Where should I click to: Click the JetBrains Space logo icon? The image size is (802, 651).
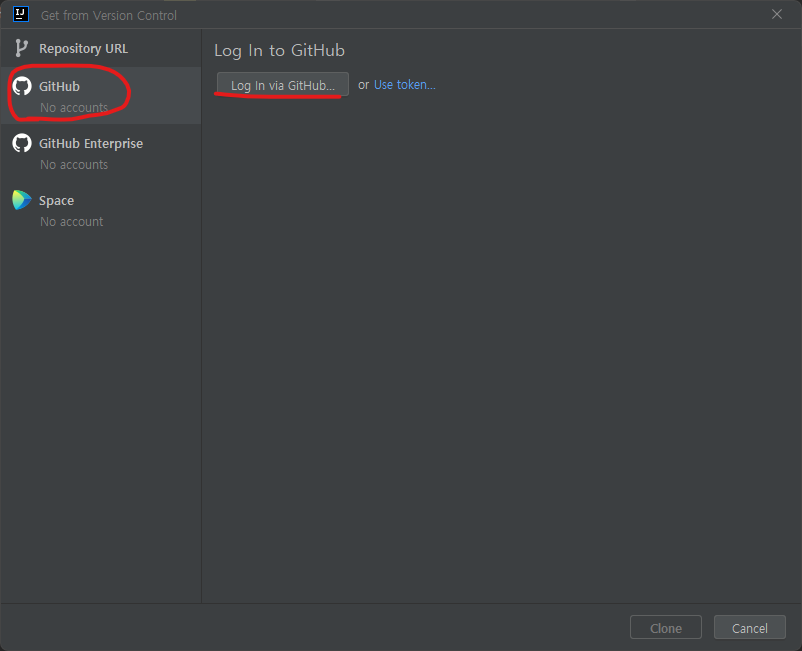pyautogui.click(x=22, y=200)
